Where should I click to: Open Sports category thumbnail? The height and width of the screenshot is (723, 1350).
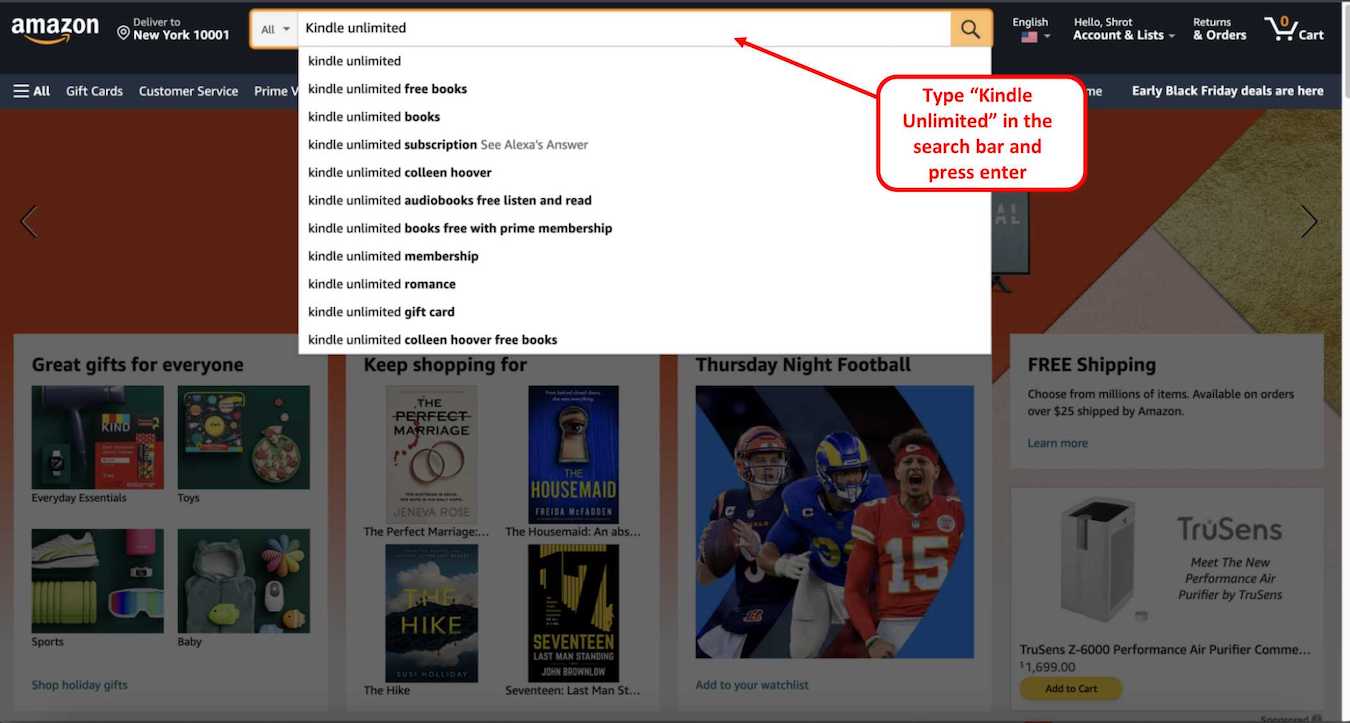pyautogui.click(x=97, y=581)
